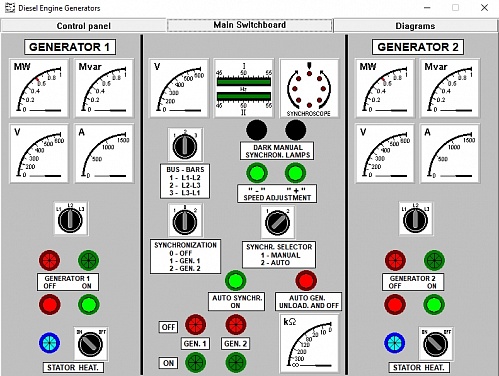Click the Generator 1 red OFF pushbutton
Viewport: 499px width, 376px height.
point(50,304)
